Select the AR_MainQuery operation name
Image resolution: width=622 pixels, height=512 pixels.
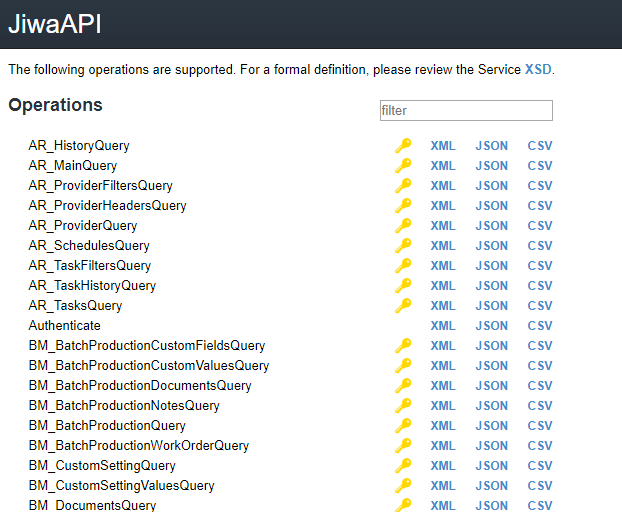73,165
